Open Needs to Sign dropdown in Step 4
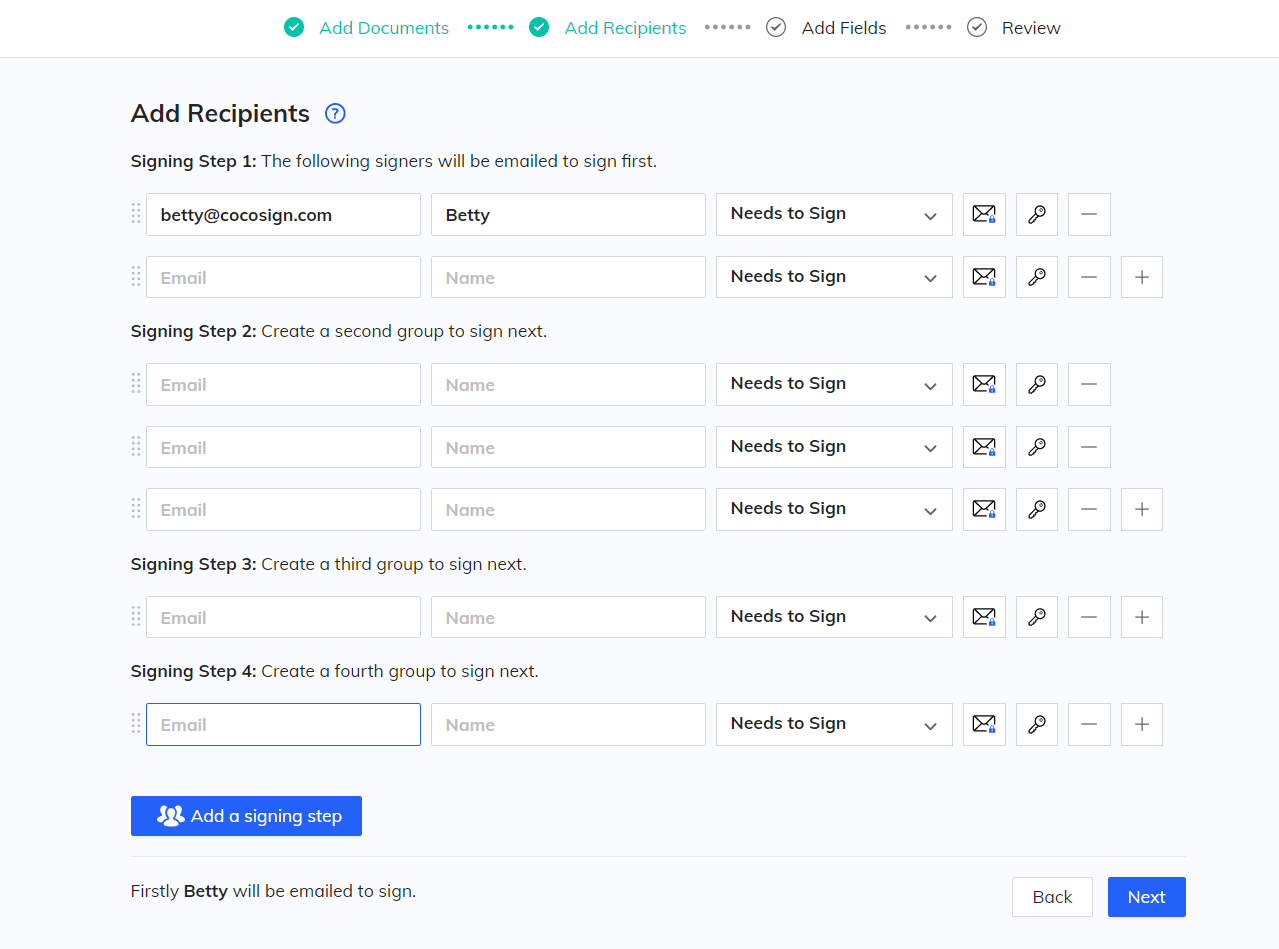This screenshot has height=949, width=1279. tap(834, 724)
